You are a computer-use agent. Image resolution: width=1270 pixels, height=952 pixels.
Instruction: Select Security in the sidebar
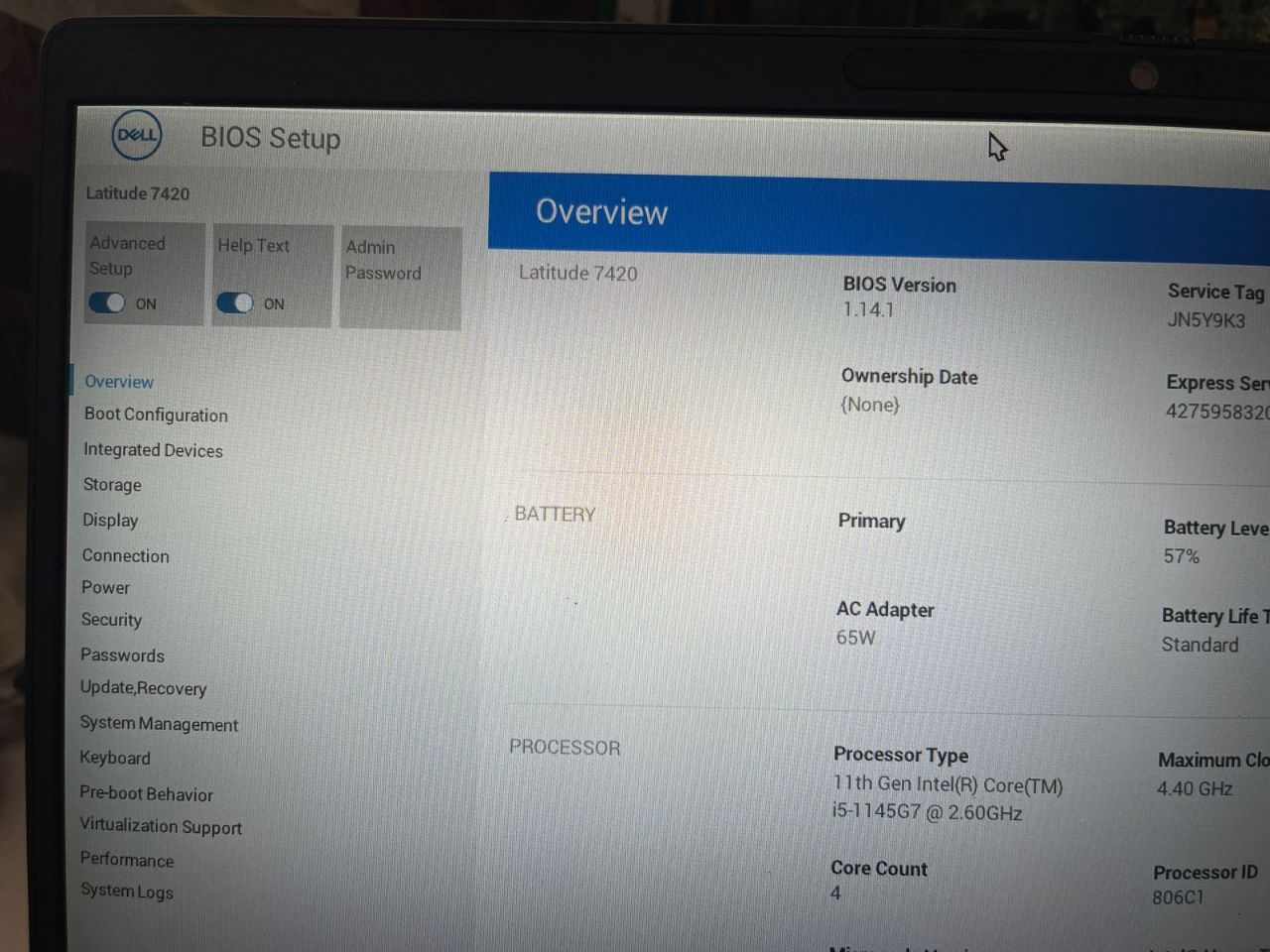(x=111, y=620)
